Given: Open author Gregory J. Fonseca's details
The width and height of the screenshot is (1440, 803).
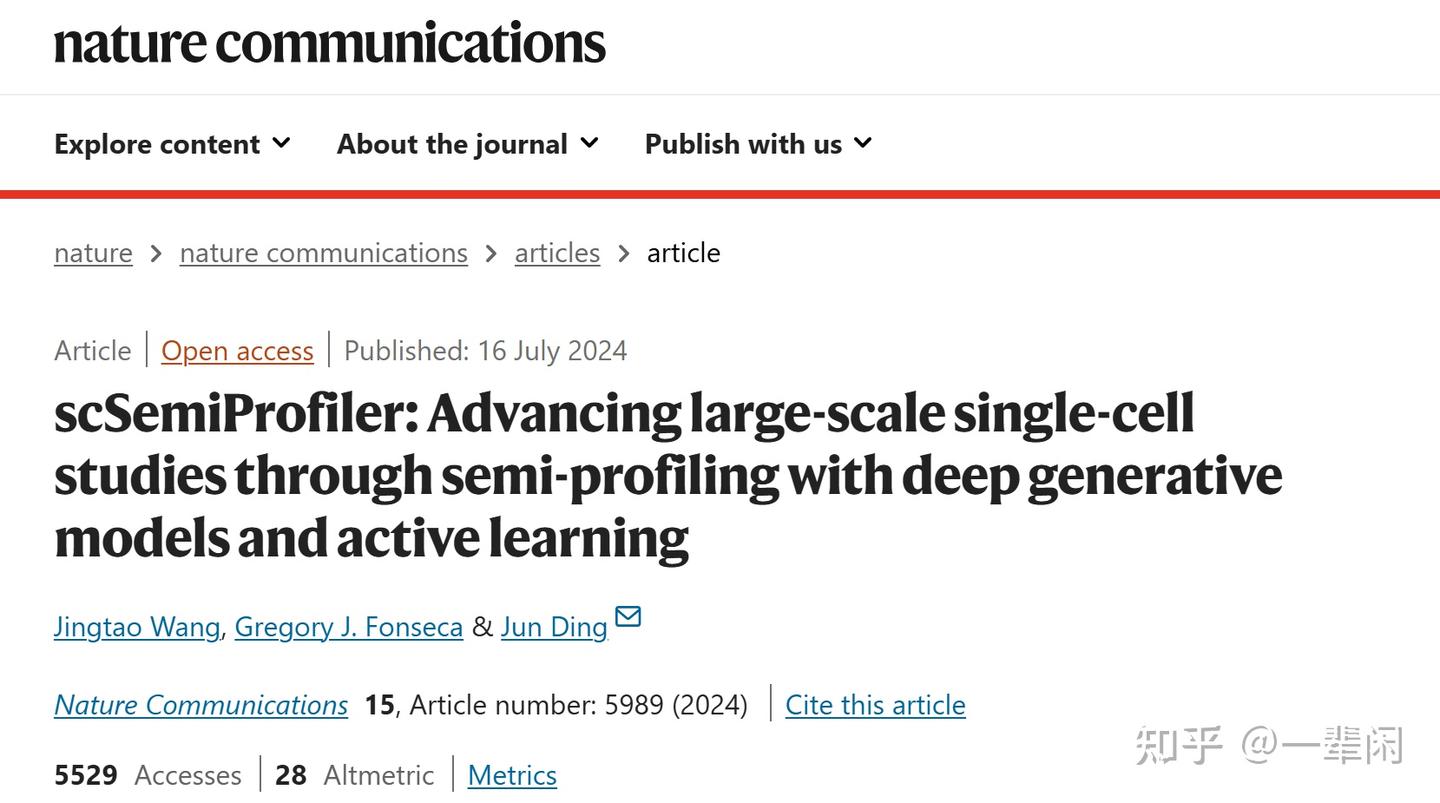Looking at the screenshot, I should pyautogui.click(x=348, y=627).
